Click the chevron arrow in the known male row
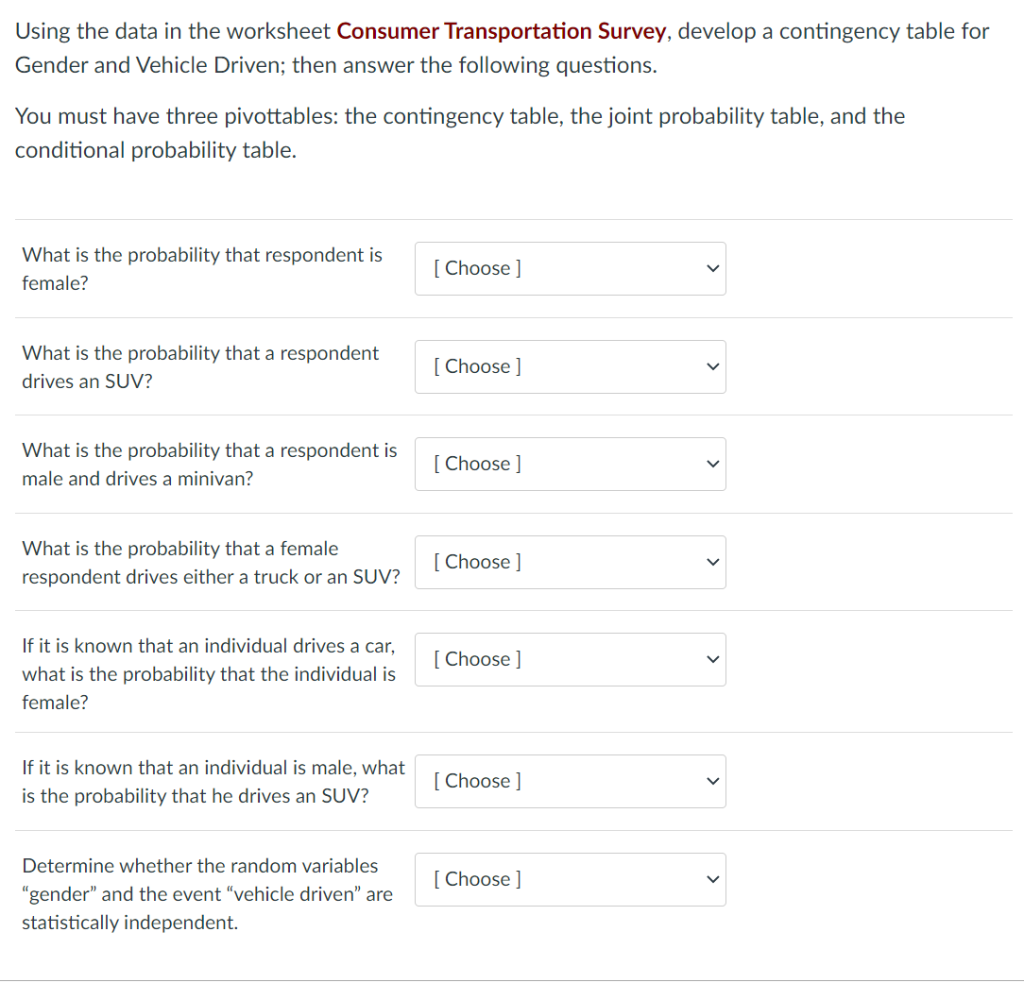The height and width of the screenshot is (983, 1024). click(x=711, y=781)
